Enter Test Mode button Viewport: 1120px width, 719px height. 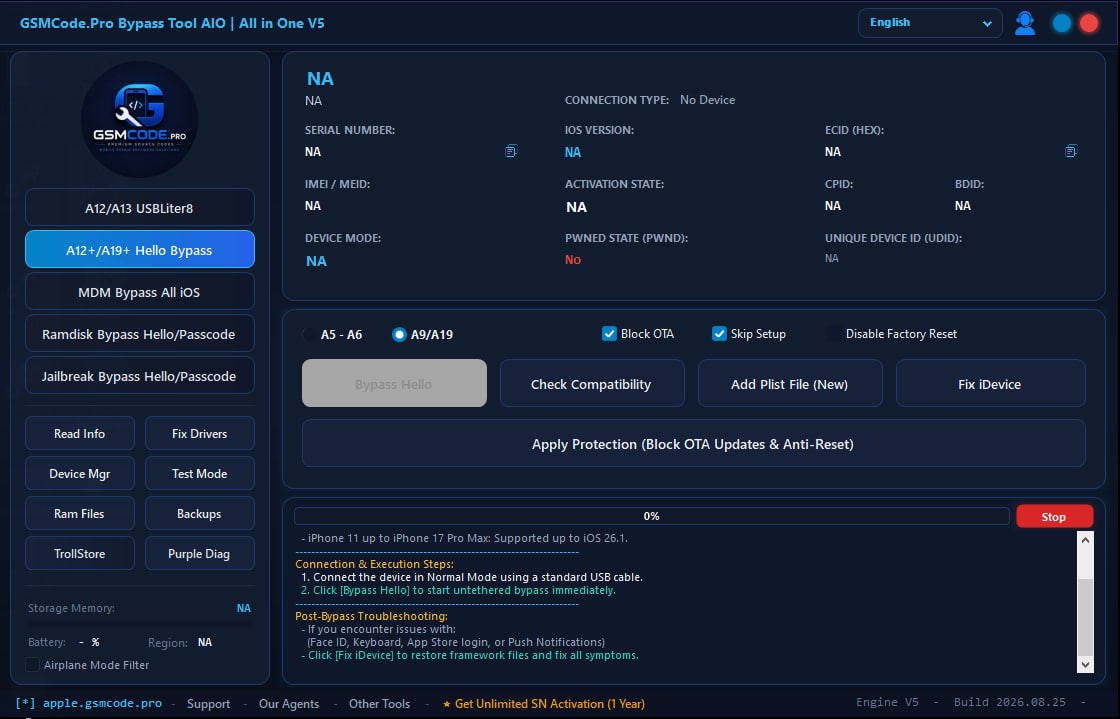pos(200,473)
